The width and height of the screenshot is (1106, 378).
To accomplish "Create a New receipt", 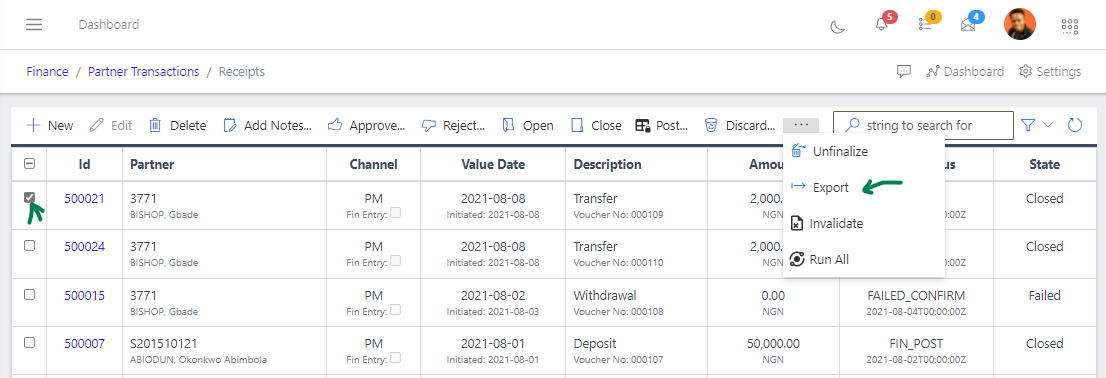I will [x=49, y=126].
